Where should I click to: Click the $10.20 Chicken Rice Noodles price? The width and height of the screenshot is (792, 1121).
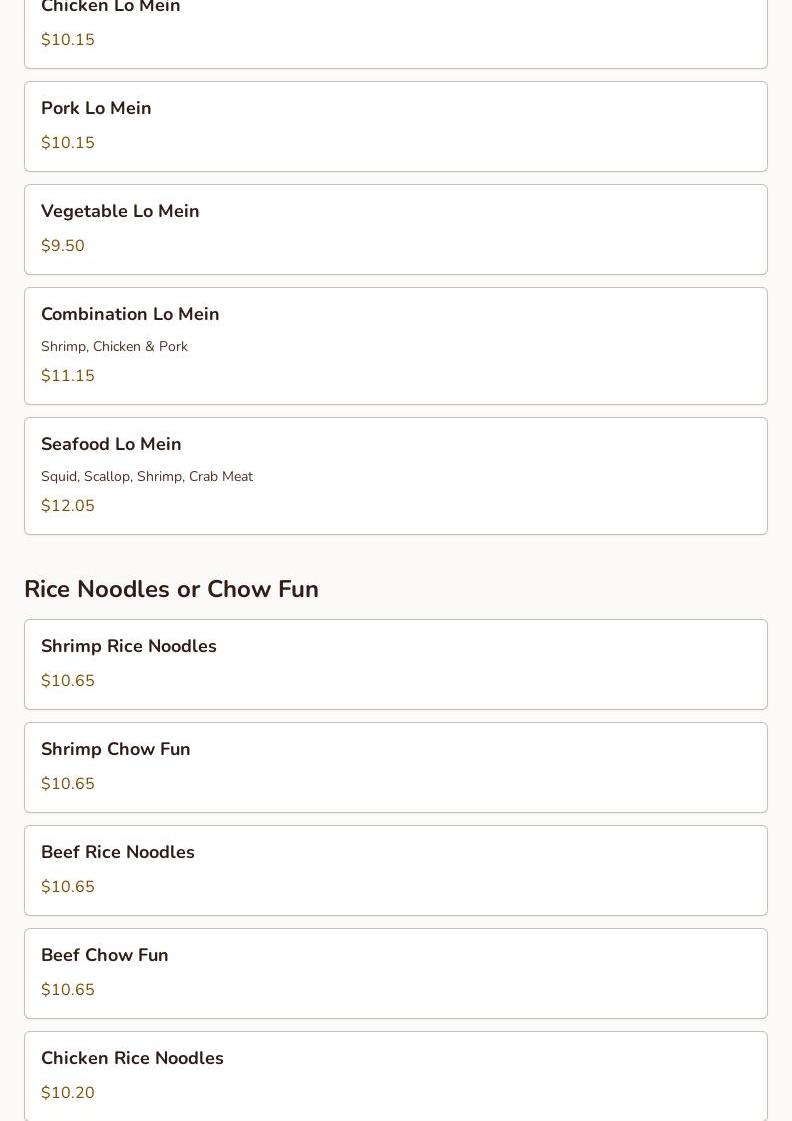68,1092
